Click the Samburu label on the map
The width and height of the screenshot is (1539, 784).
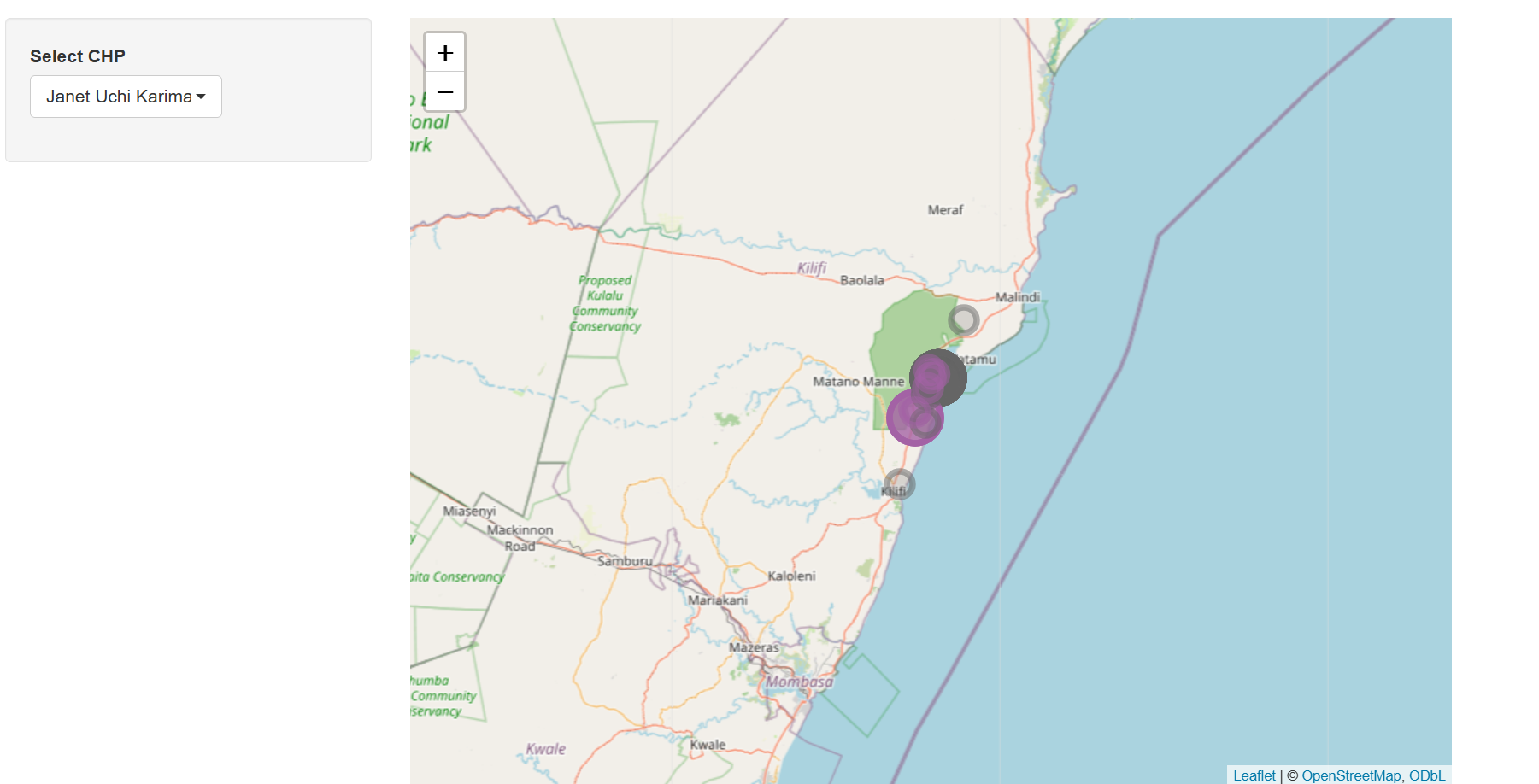click(625, 561)
